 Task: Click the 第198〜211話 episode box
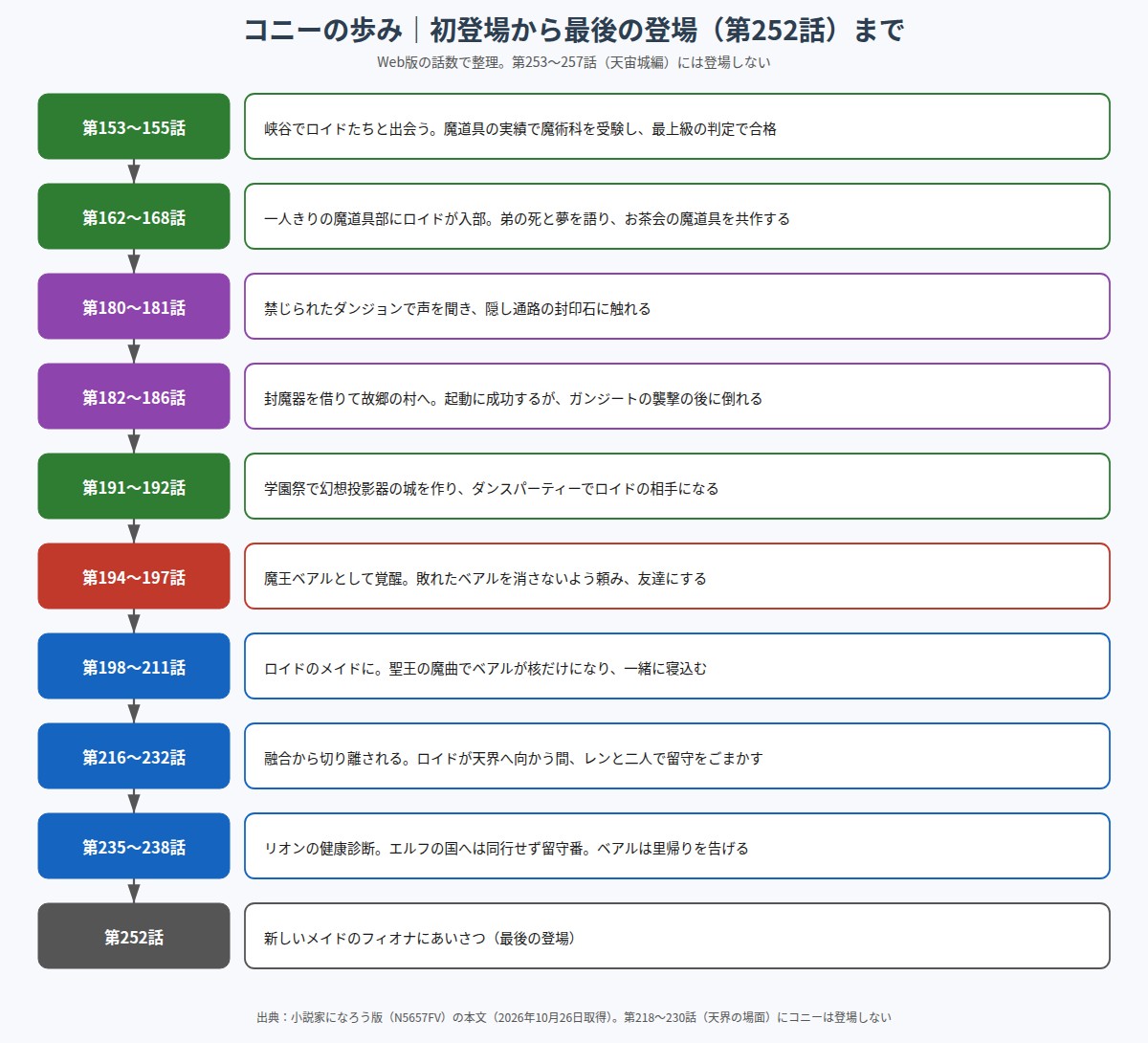click(134, 666)
